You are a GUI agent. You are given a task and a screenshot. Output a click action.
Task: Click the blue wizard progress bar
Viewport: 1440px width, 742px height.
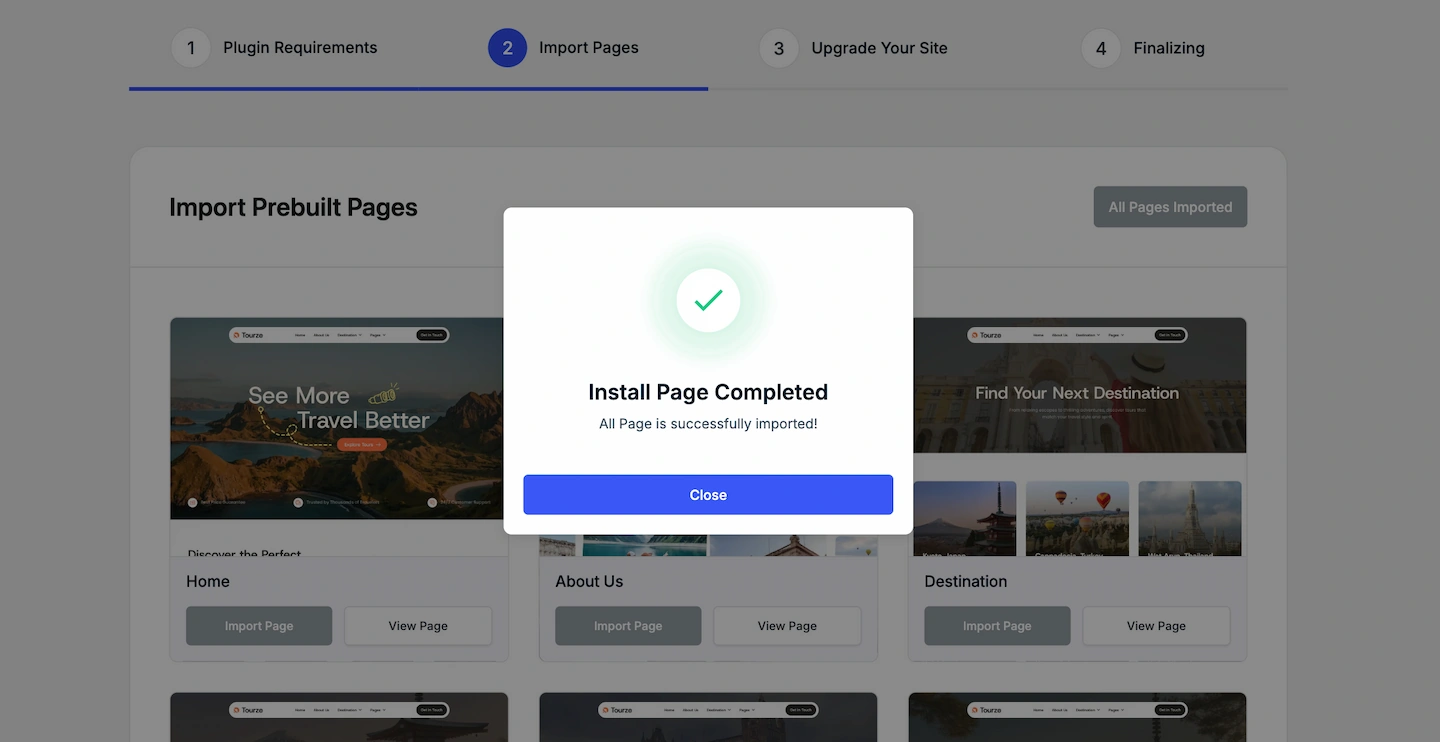(418, 89)
